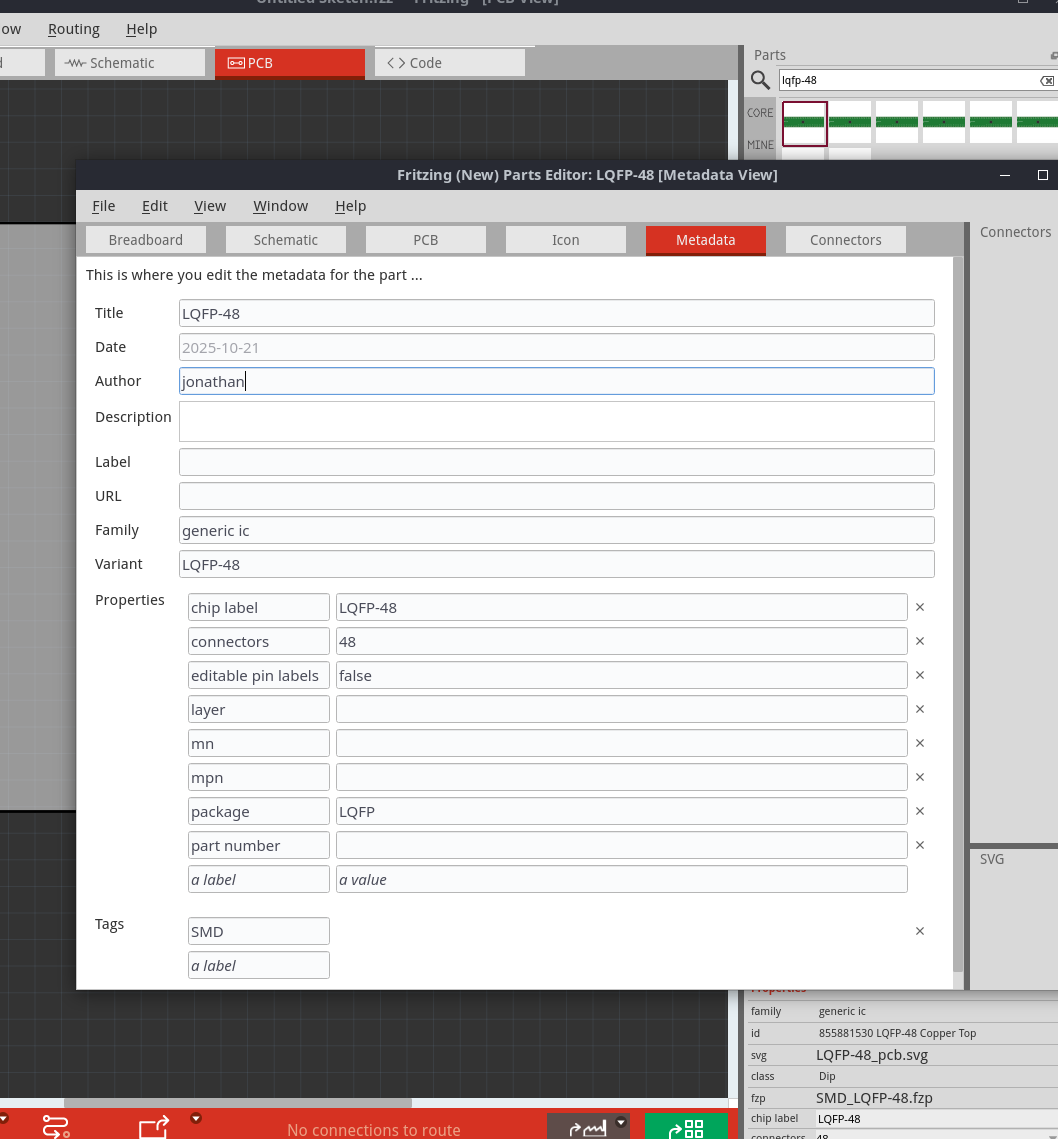
Task: Remove the chip label property
Action: coord(920,607)
